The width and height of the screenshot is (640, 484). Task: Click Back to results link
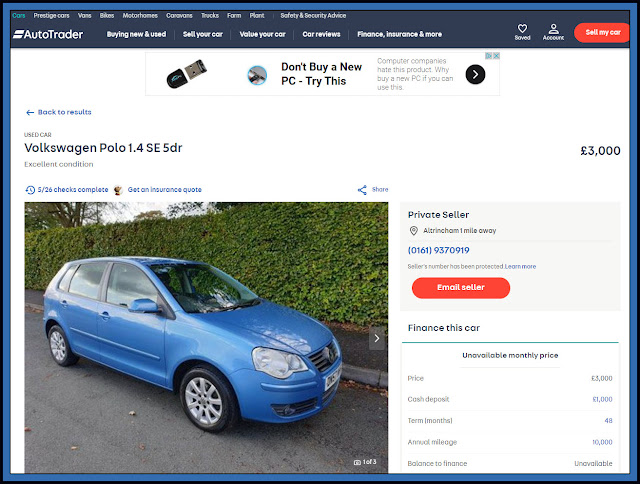[x=64, y=112]
